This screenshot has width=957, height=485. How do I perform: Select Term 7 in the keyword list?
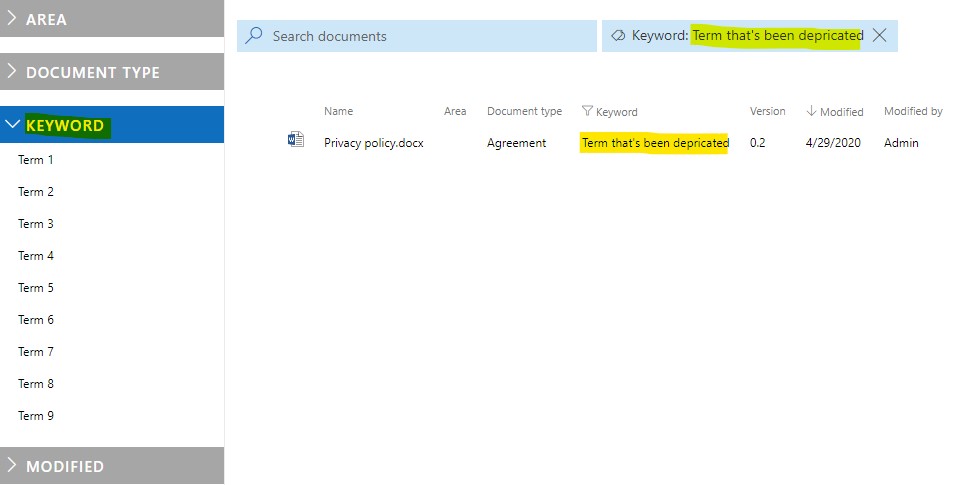pyautogui.click(x=35, y=351)
